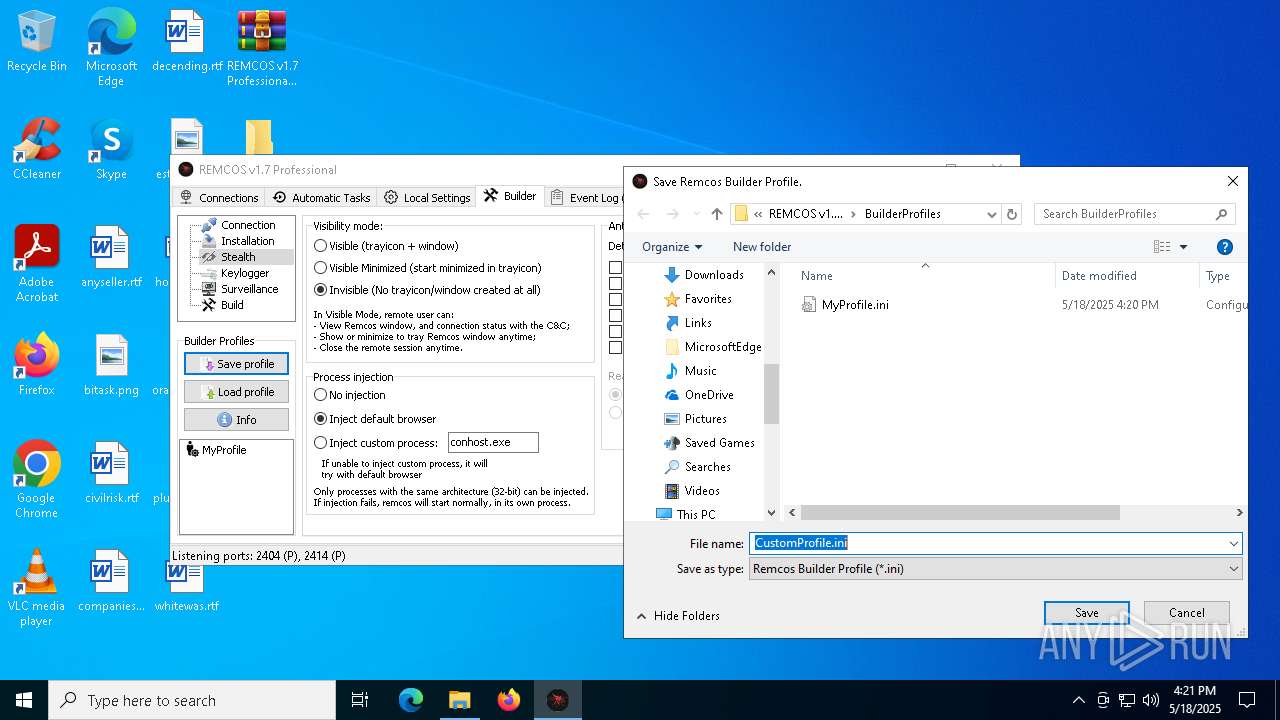
Task: Click the Windows Start button
Action: click(x=24, y=700)
